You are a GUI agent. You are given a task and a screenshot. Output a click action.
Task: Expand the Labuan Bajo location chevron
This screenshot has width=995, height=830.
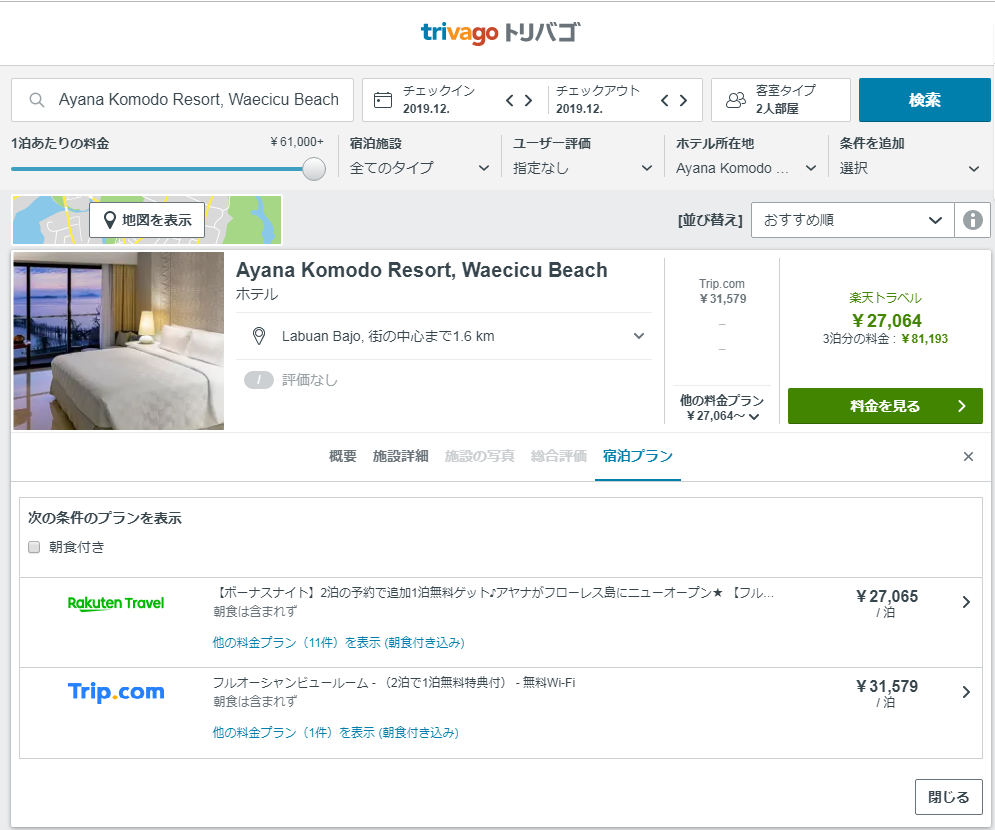[639, 336]
